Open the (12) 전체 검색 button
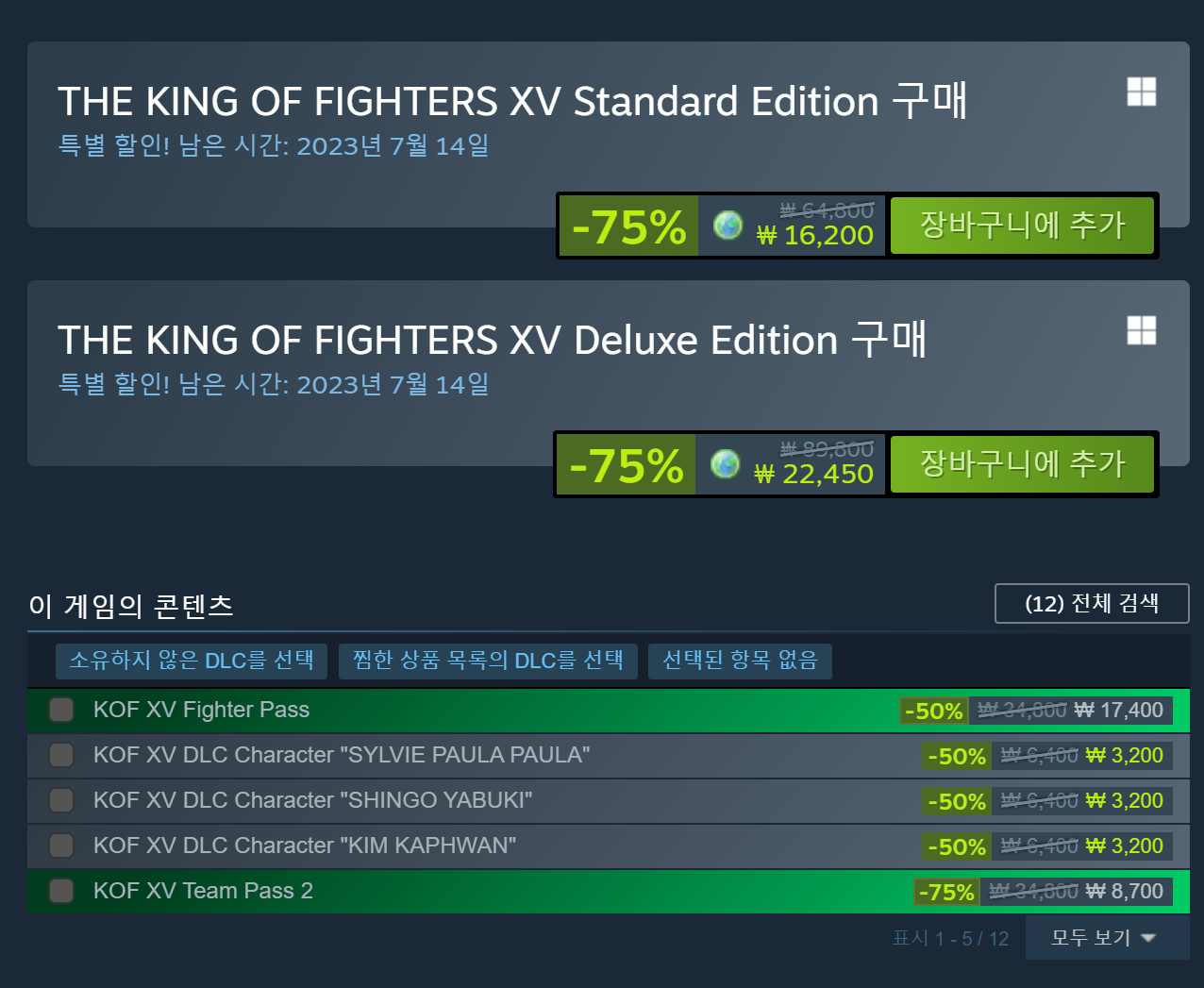Image resolution: width=1204 pixels, height=988 pixels. [1092, 604]
